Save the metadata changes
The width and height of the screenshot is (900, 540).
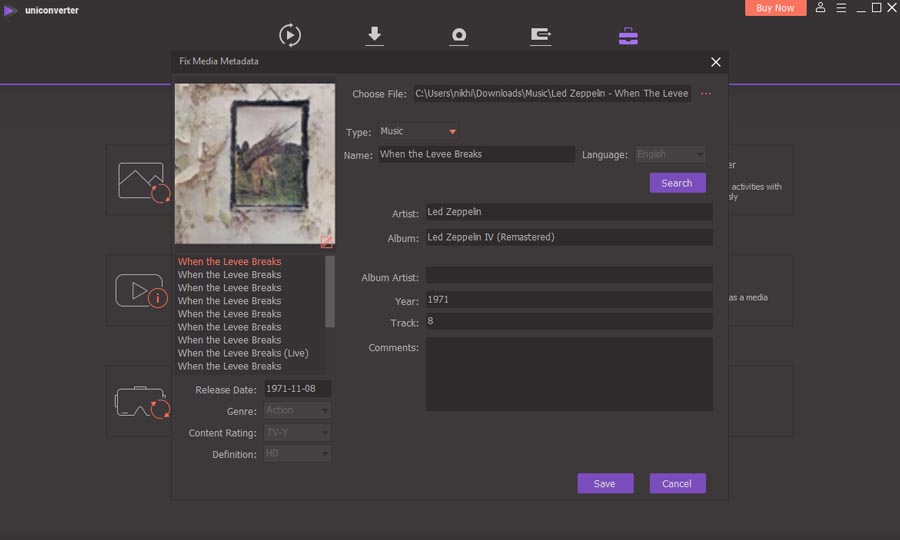pyautogui.click(x=605, y=484)
